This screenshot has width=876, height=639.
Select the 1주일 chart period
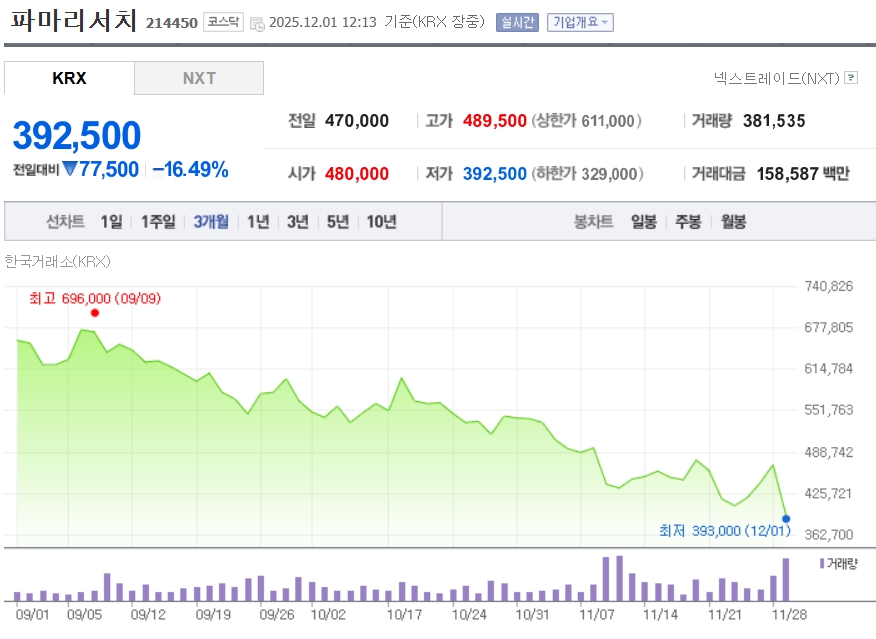(x=158, y=222)
